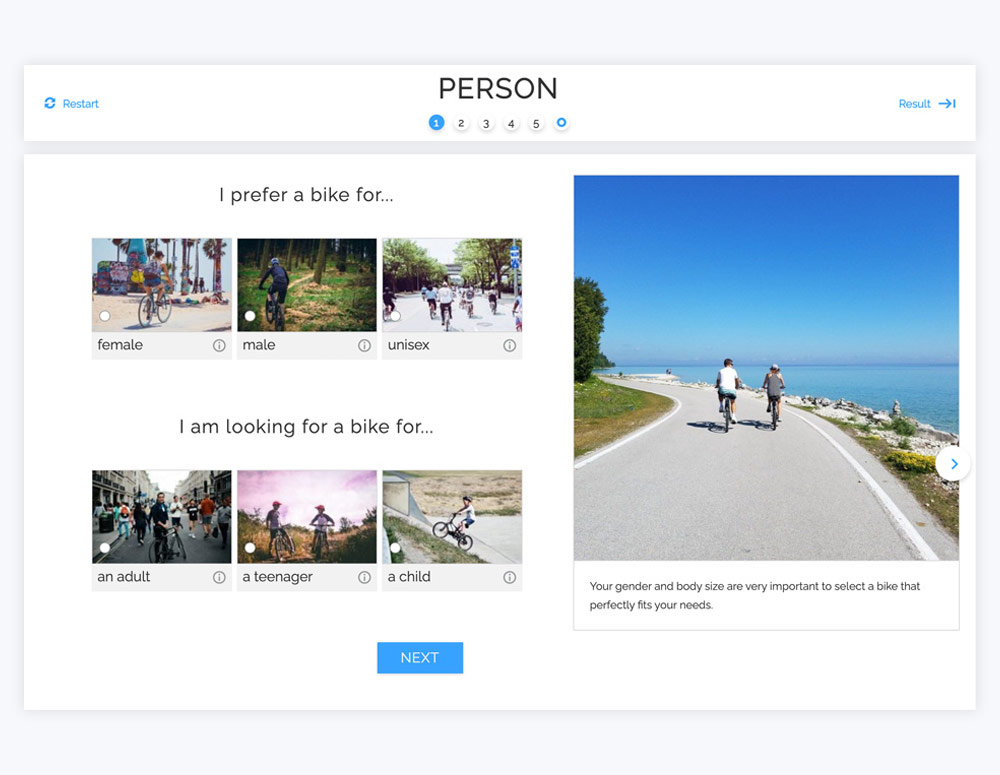
Task: Click unisex group riders thumbnail
Action: [x=452, y=285]
